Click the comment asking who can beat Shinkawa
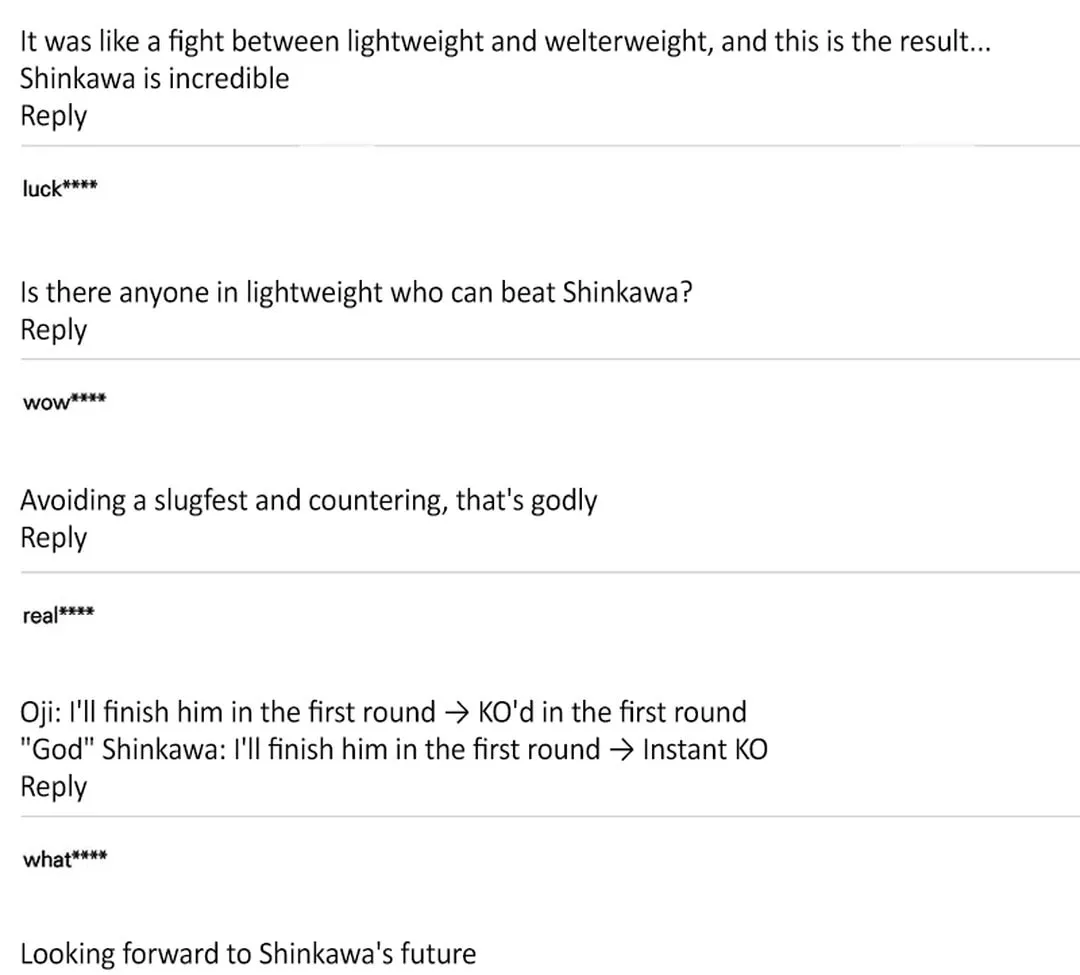Viewport: 1080px width, 975px height. coord(356,293)
